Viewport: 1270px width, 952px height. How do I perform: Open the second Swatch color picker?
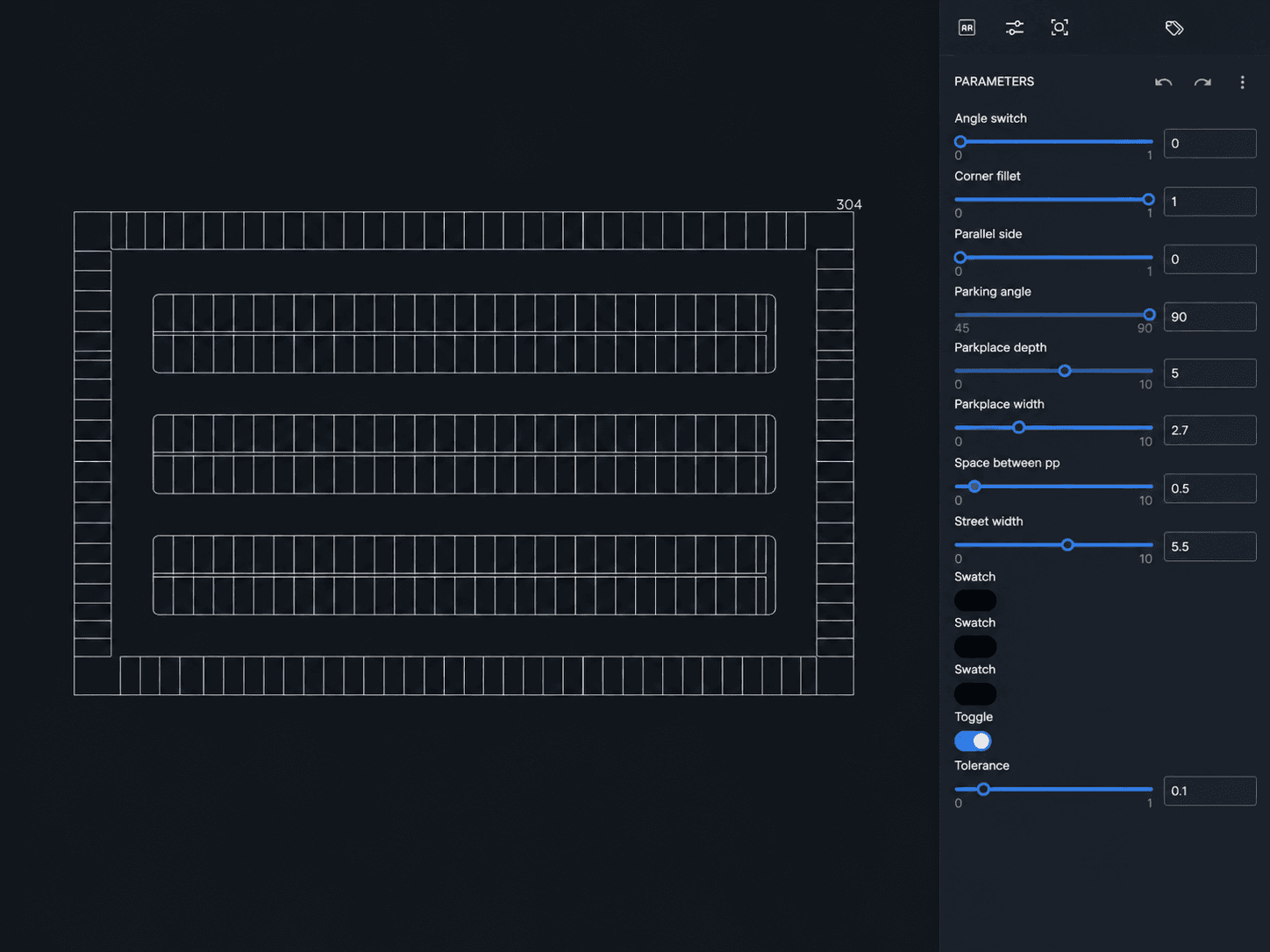975,647
